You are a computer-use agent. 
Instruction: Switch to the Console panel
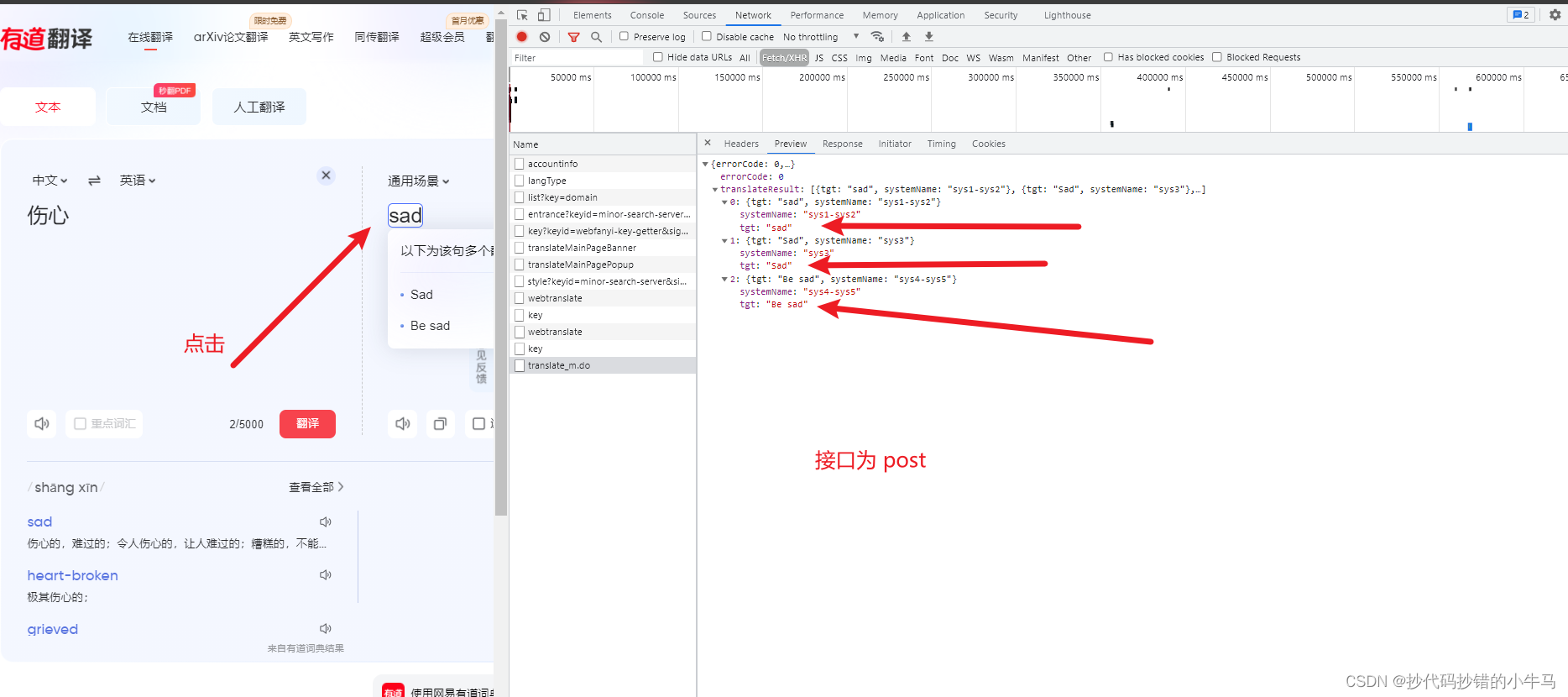[647, 15]
